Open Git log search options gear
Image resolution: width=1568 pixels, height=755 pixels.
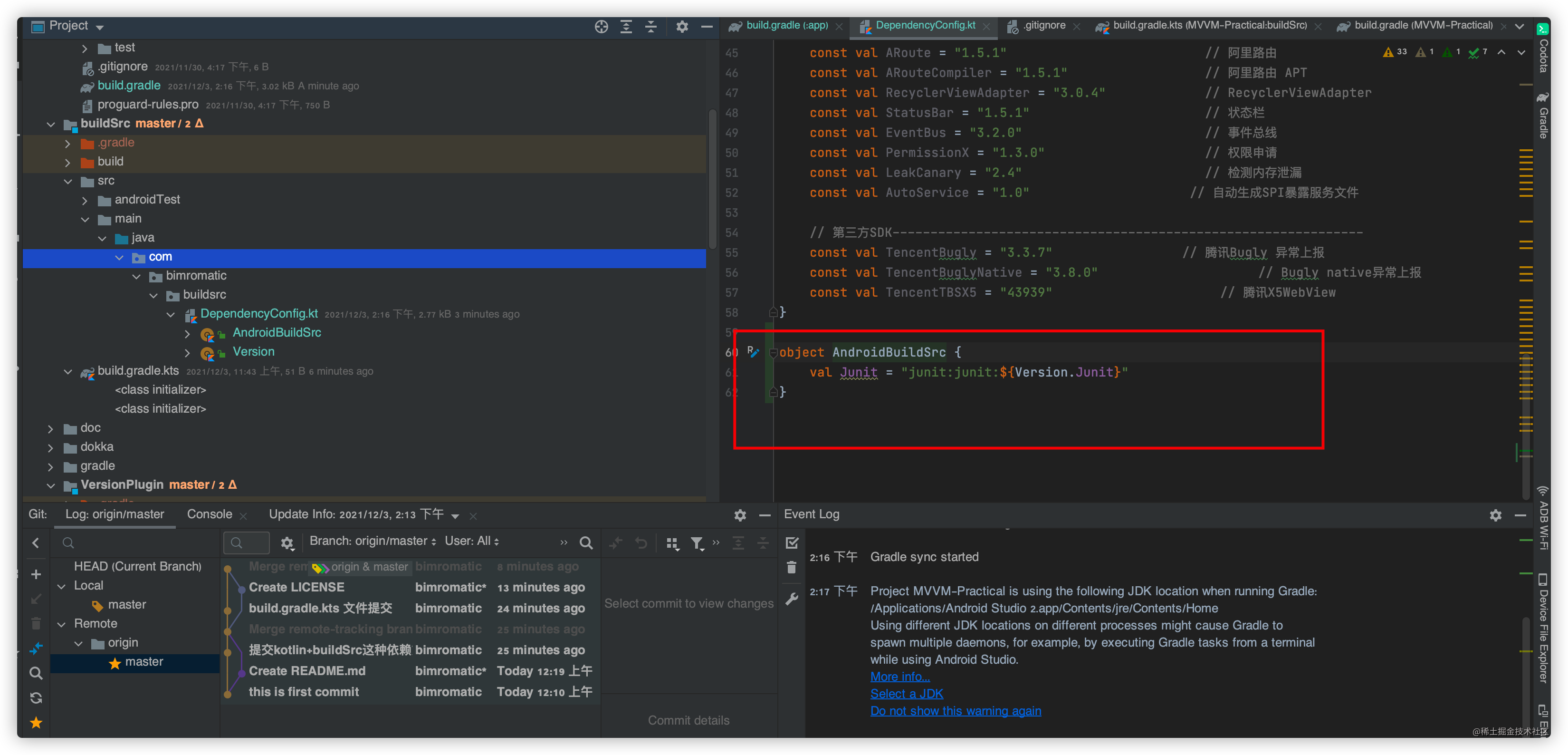click(287, 542)
